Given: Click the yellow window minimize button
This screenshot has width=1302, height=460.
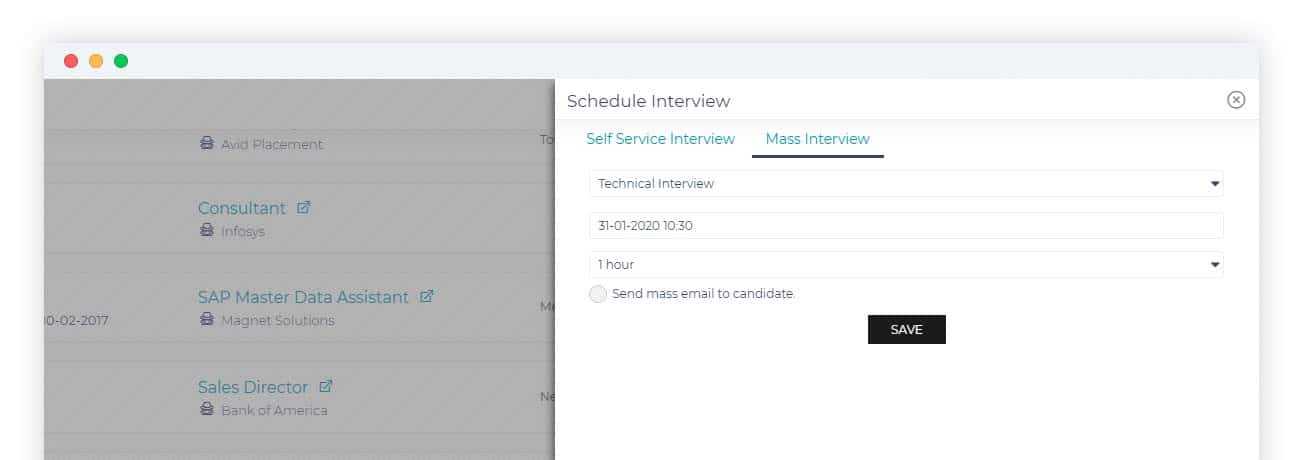Looking at the screenshot, I should [x=96, y=61].
